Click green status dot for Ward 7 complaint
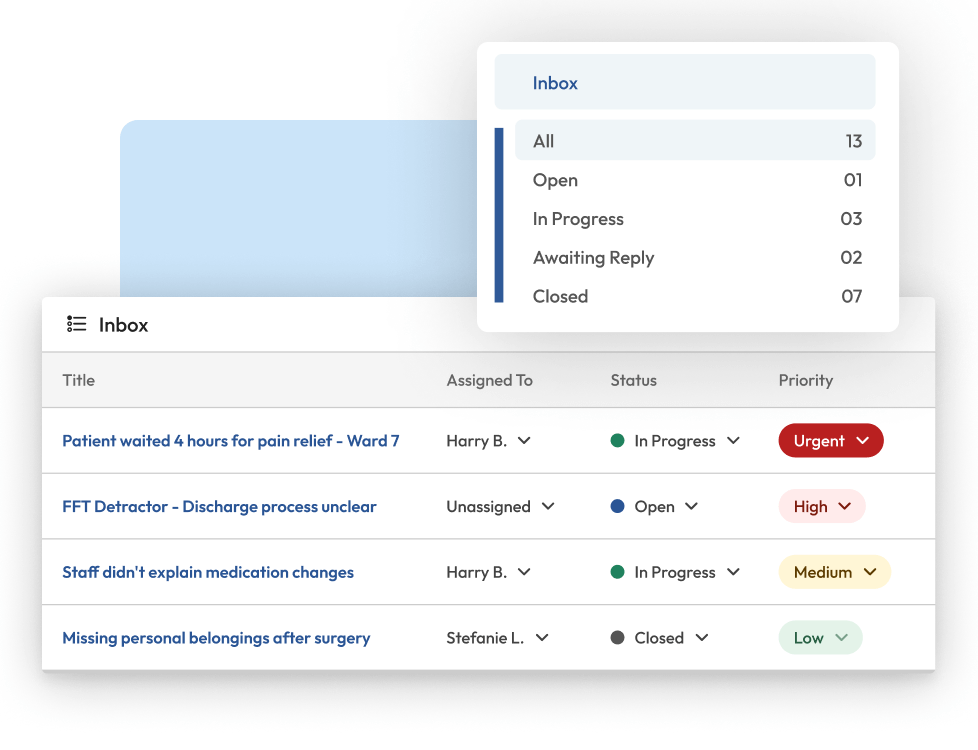 point(617,441)
